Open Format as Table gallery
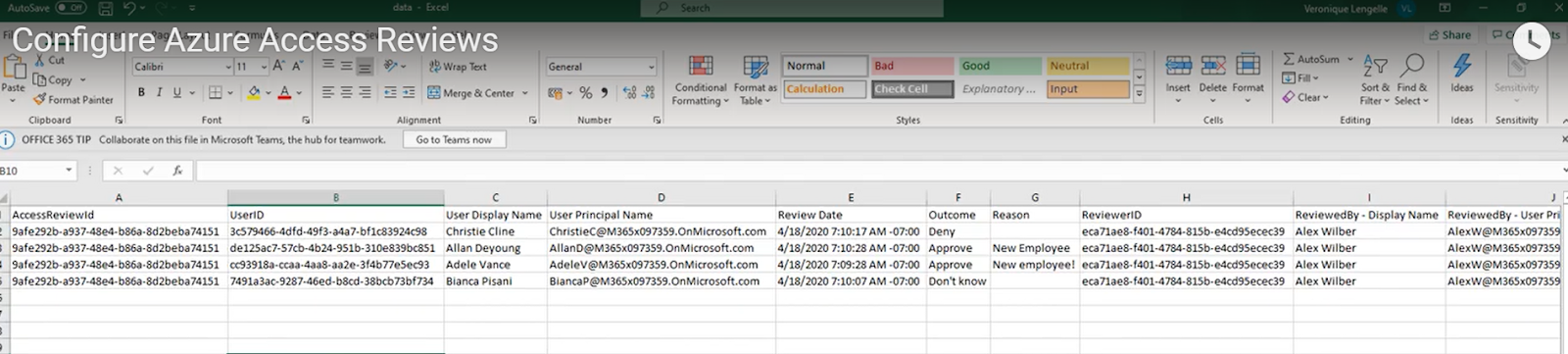 point(756,80)
